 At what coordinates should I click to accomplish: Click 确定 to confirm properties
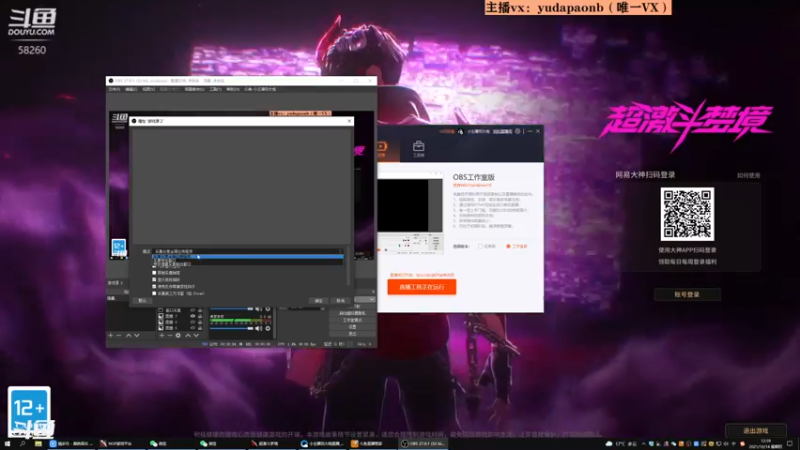point(318,301)
